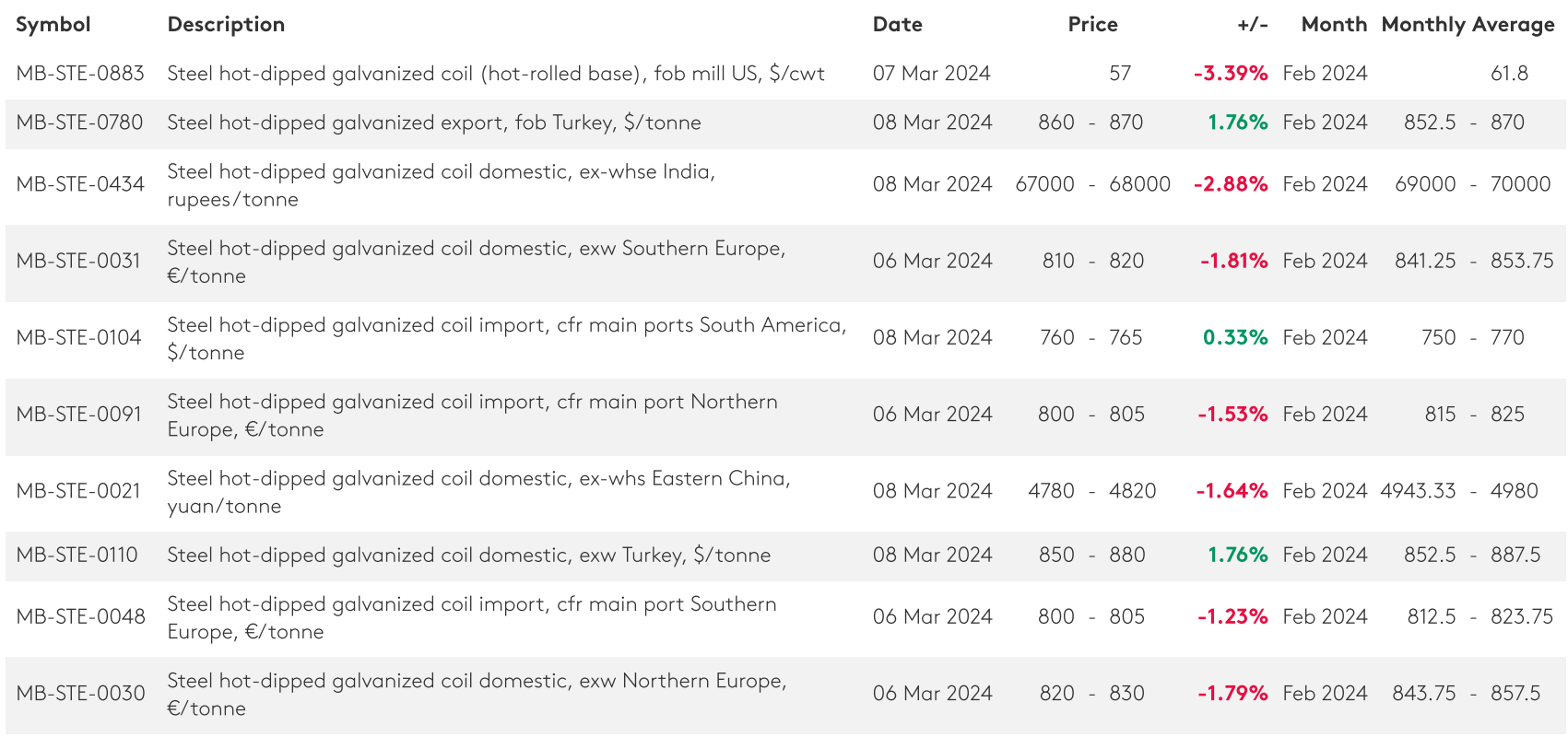This screenshot has height=737, width=1568.
Task: Select the MB-STE-0110 symbol
Action: click(77, 555)
